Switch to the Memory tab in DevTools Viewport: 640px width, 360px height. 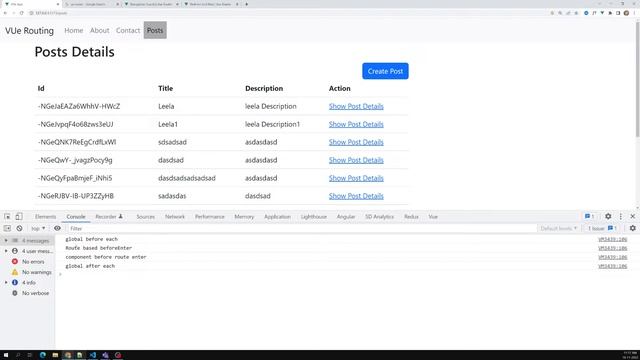244,216
